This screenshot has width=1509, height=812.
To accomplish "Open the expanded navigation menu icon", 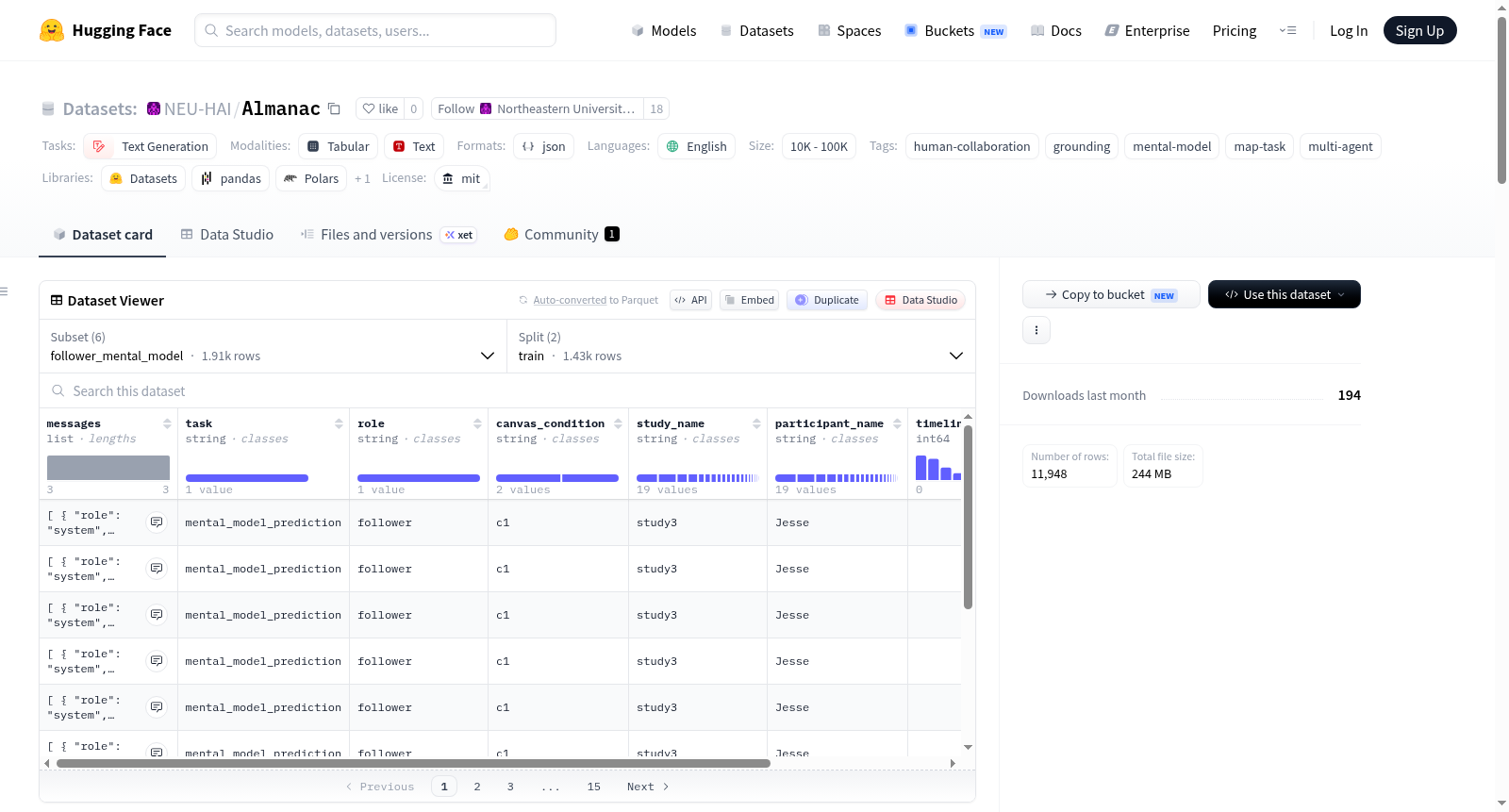I will (1287, 31).
